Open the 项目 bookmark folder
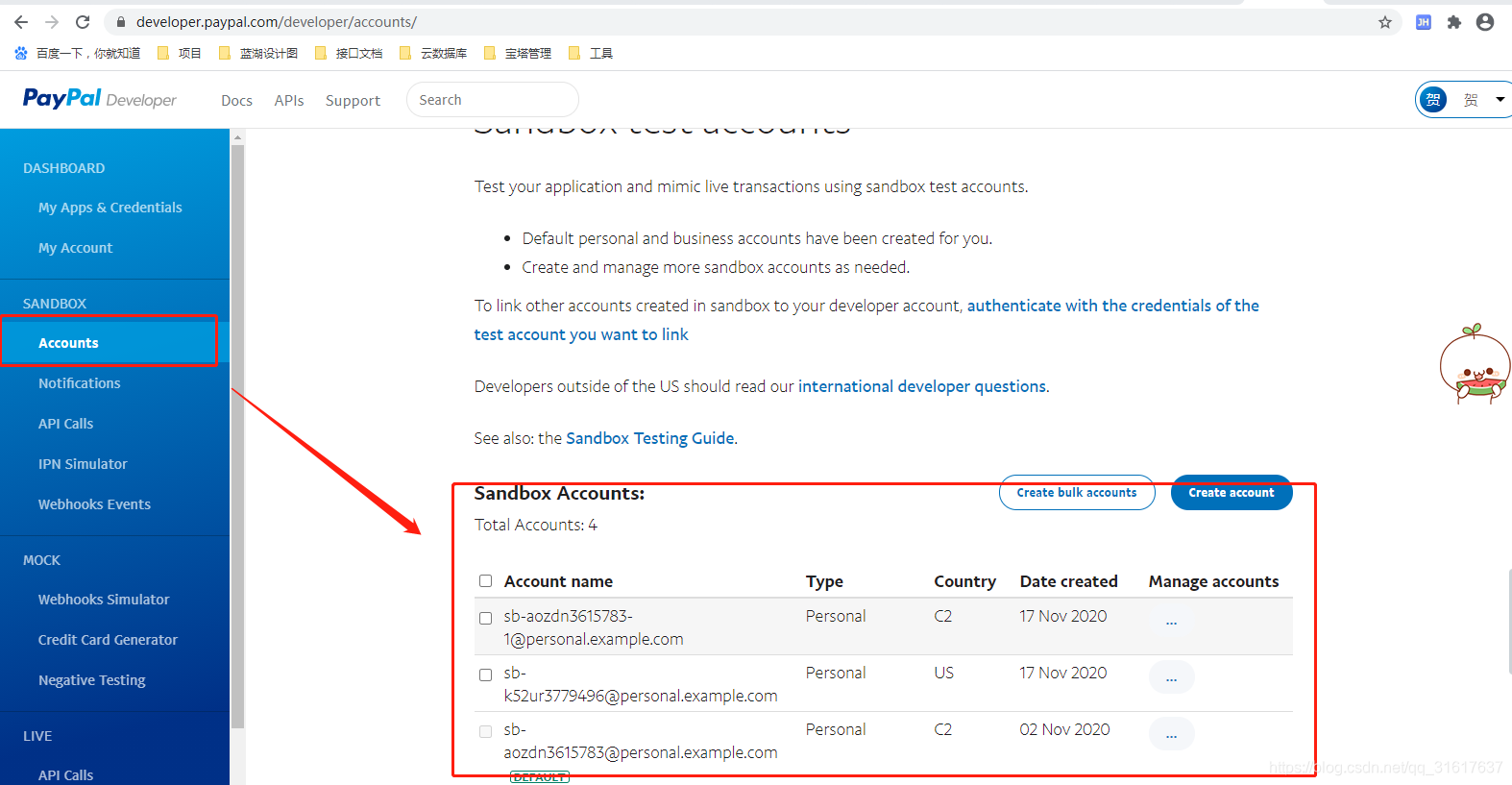1512x785 pixels. point(180,53)
